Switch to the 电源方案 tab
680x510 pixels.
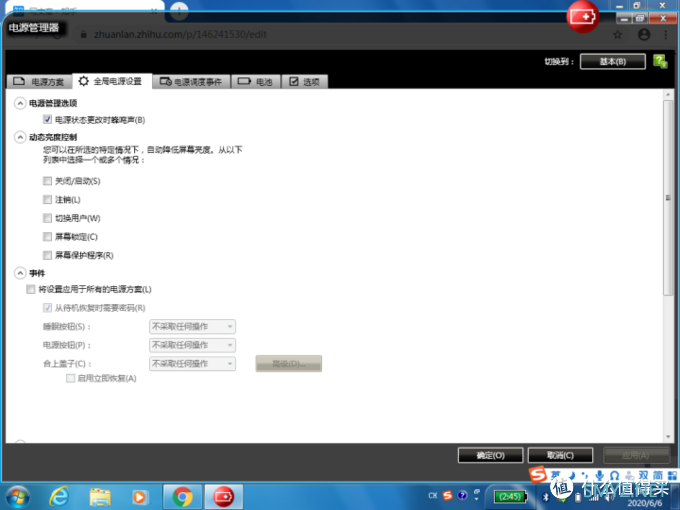click(x=36, y=82)
